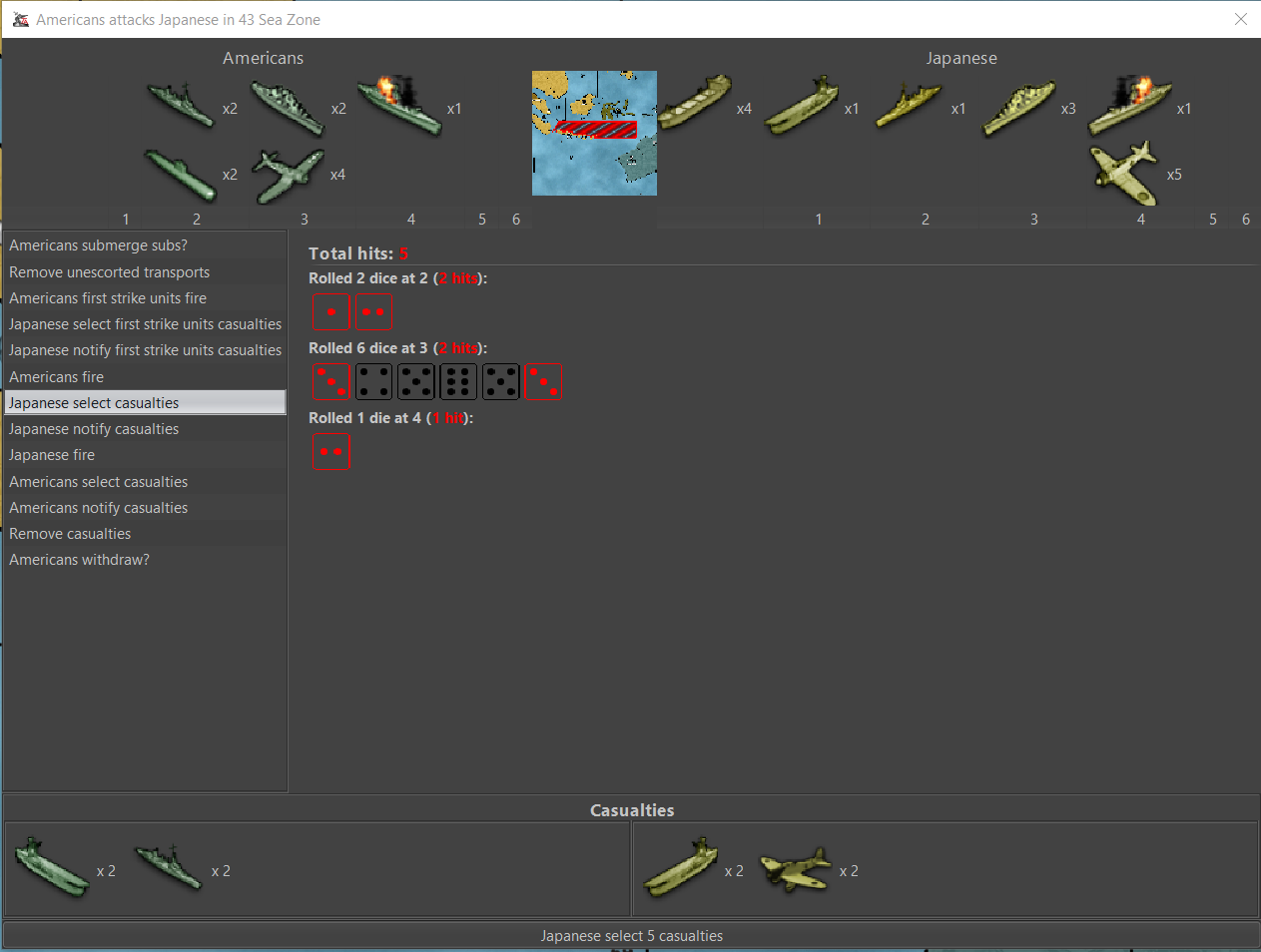Close the battle window

[1241, 19]
